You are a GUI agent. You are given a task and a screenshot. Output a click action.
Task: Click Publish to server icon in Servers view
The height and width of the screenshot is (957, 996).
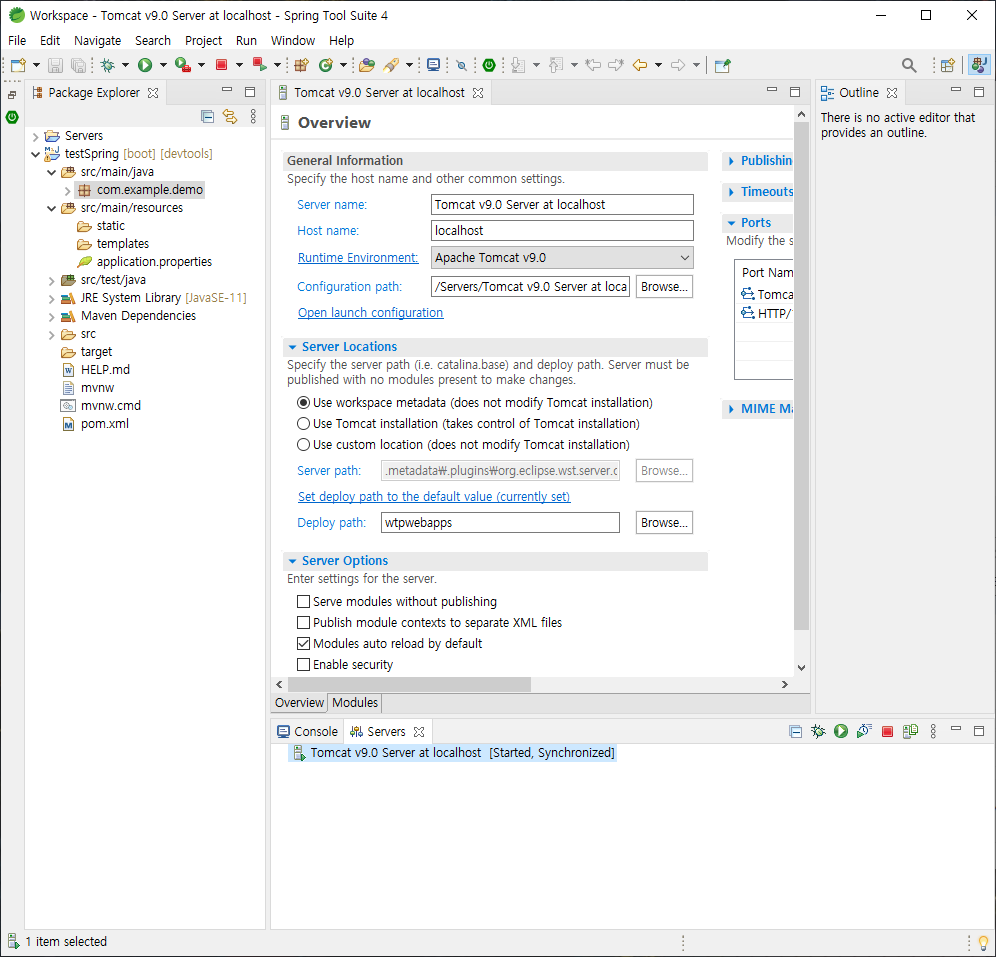click(910, 732)
